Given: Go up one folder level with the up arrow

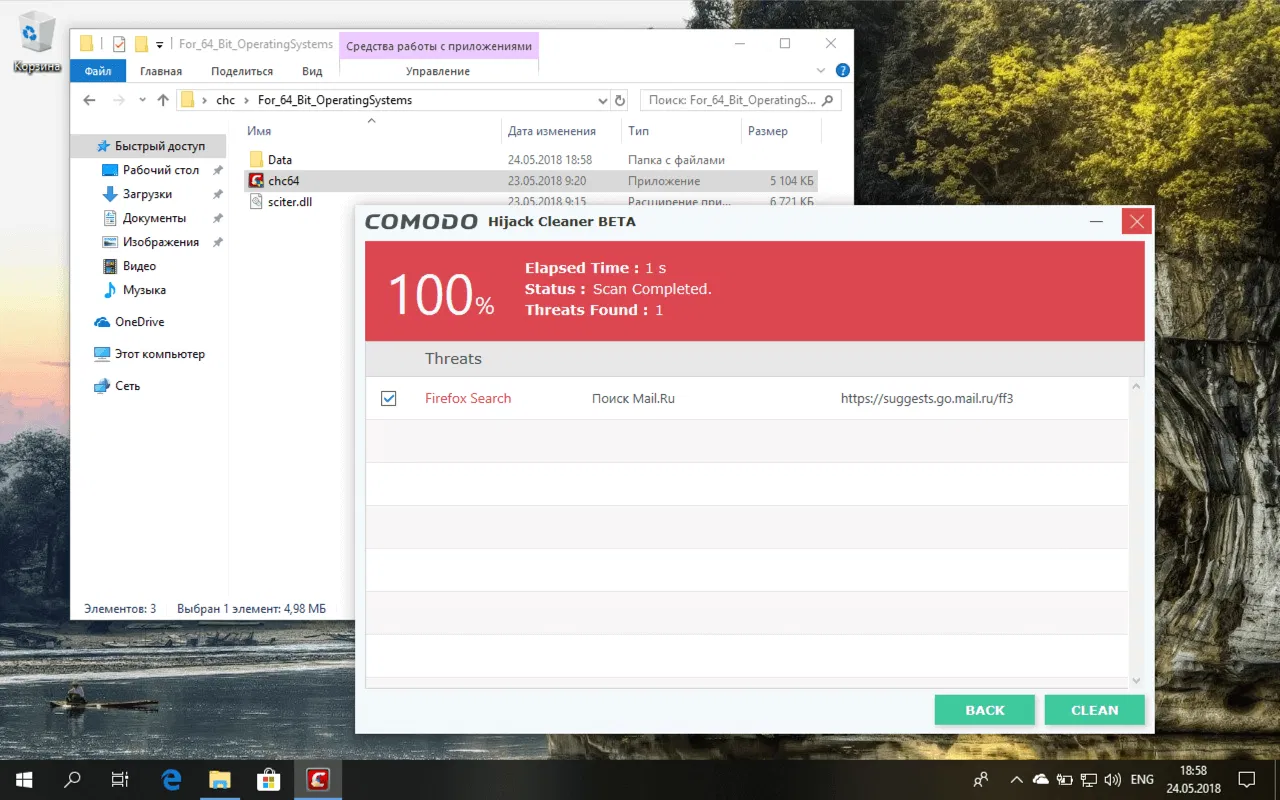Looking at the screenshot, I should click(163, 100).
